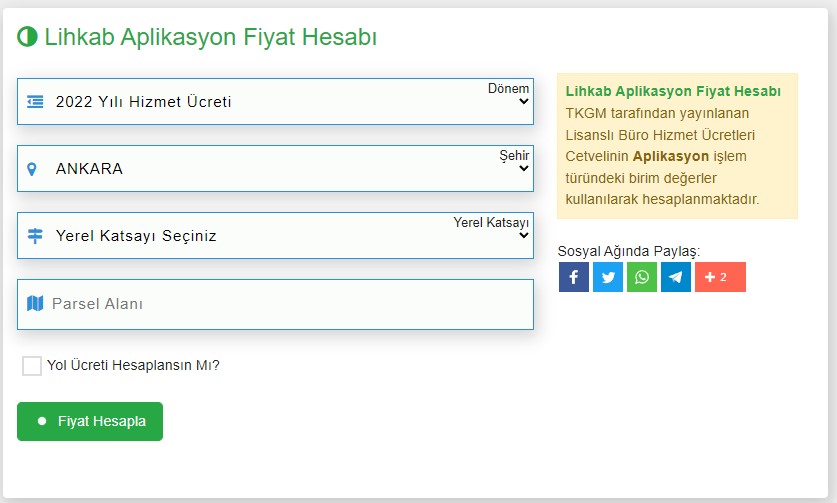Click the signpost icon in Yerel Katsayı field

click(35, 235)
